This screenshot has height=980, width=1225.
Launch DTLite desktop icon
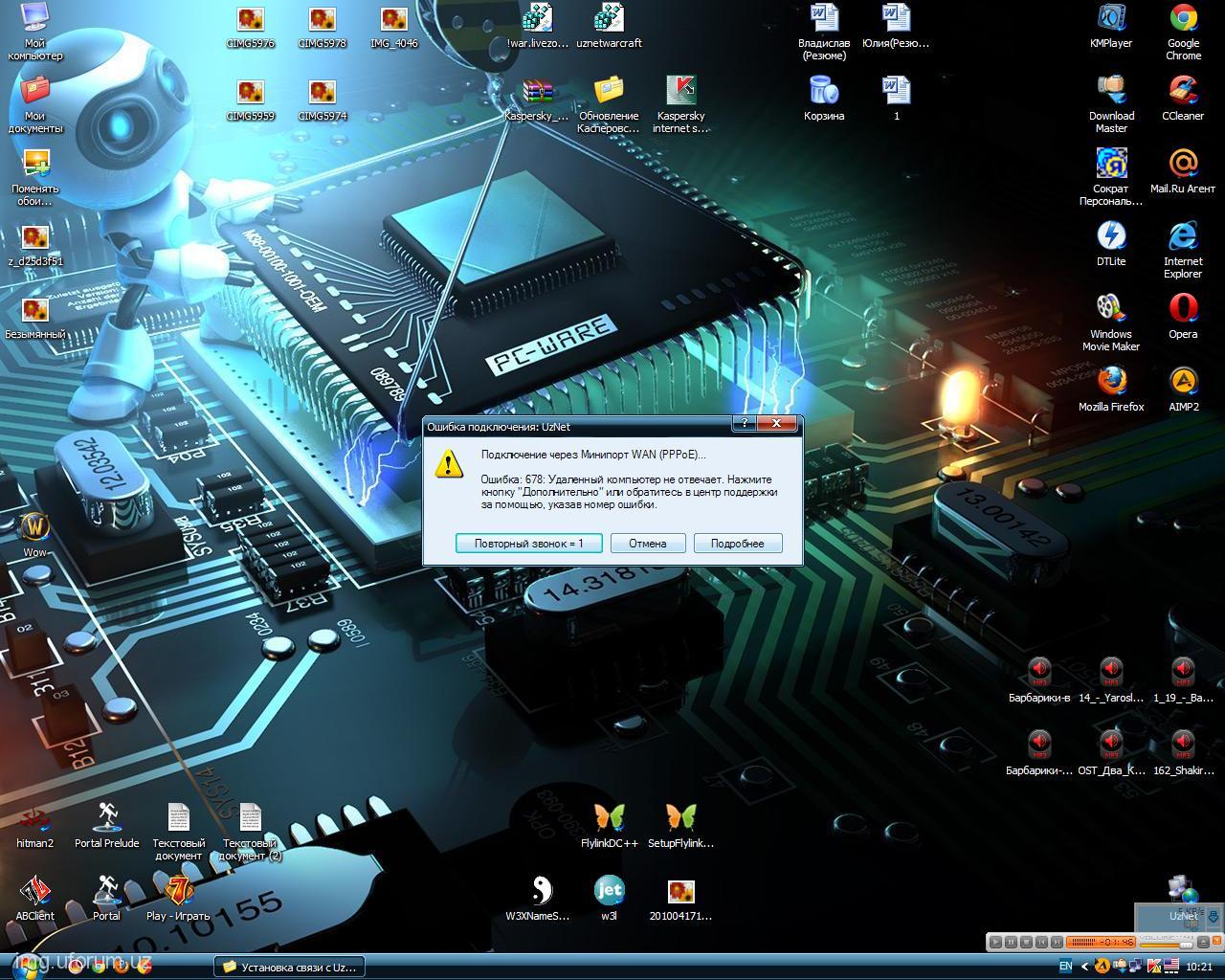coord(1111,245)
